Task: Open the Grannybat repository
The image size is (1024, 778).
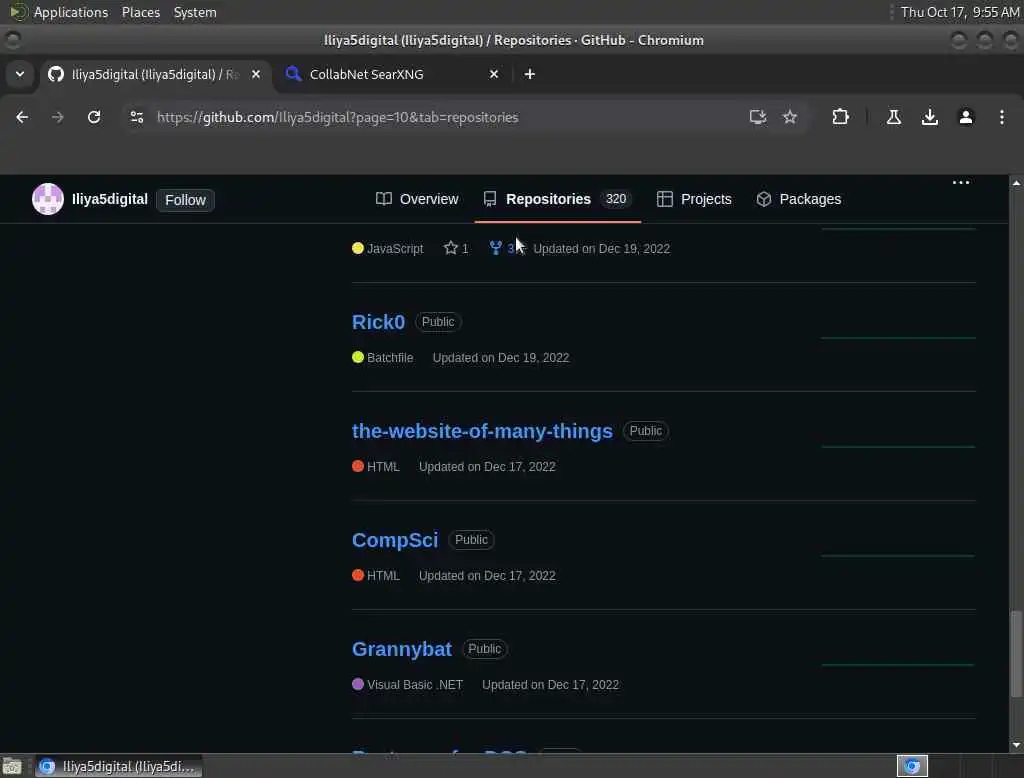Action: [x=402, y=649]
